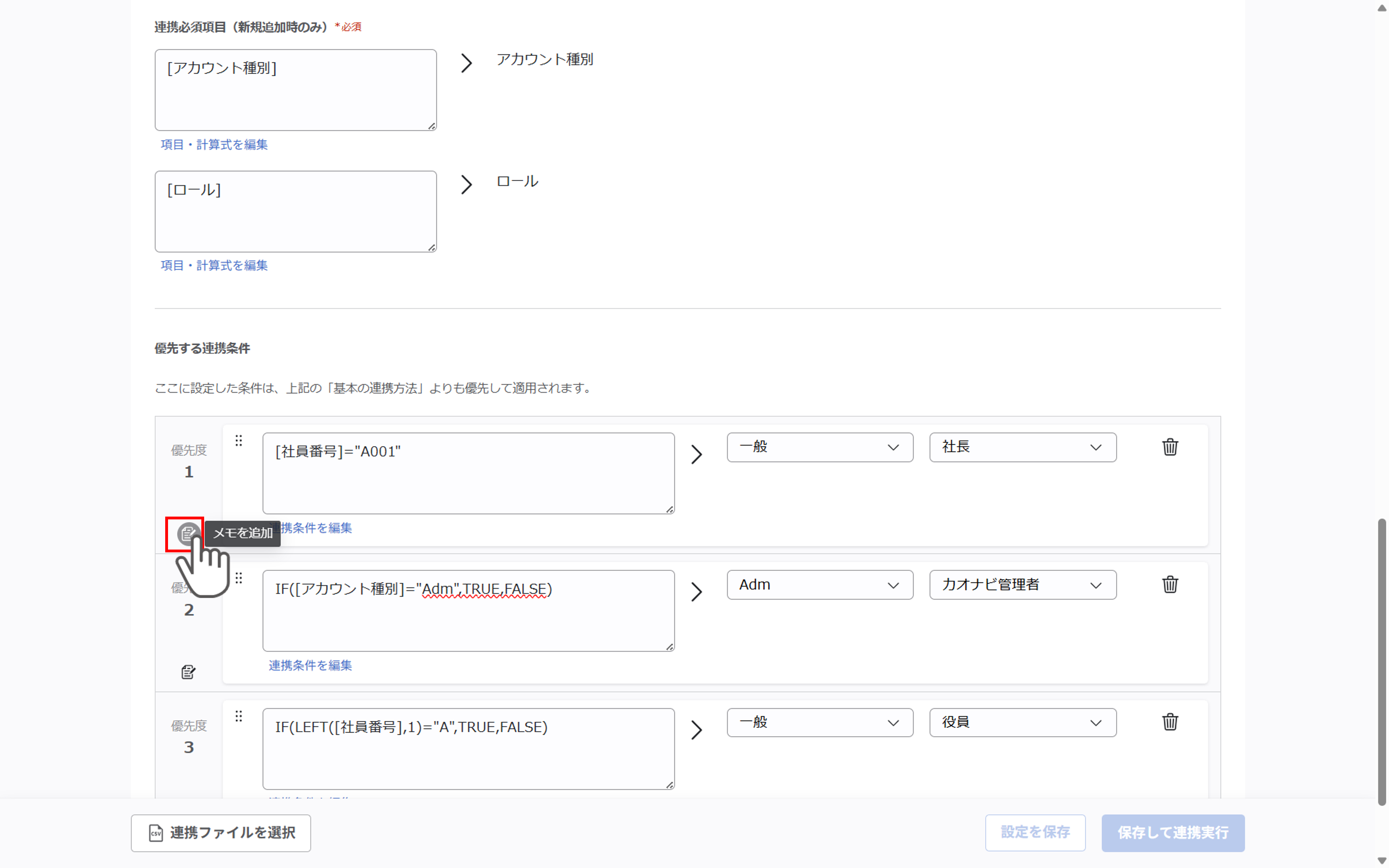The width and height of the screenshot is (1389, 868).
Task: Click 連携条件を編集 under the priority 2 condition
Action: [x=310, y=665]
